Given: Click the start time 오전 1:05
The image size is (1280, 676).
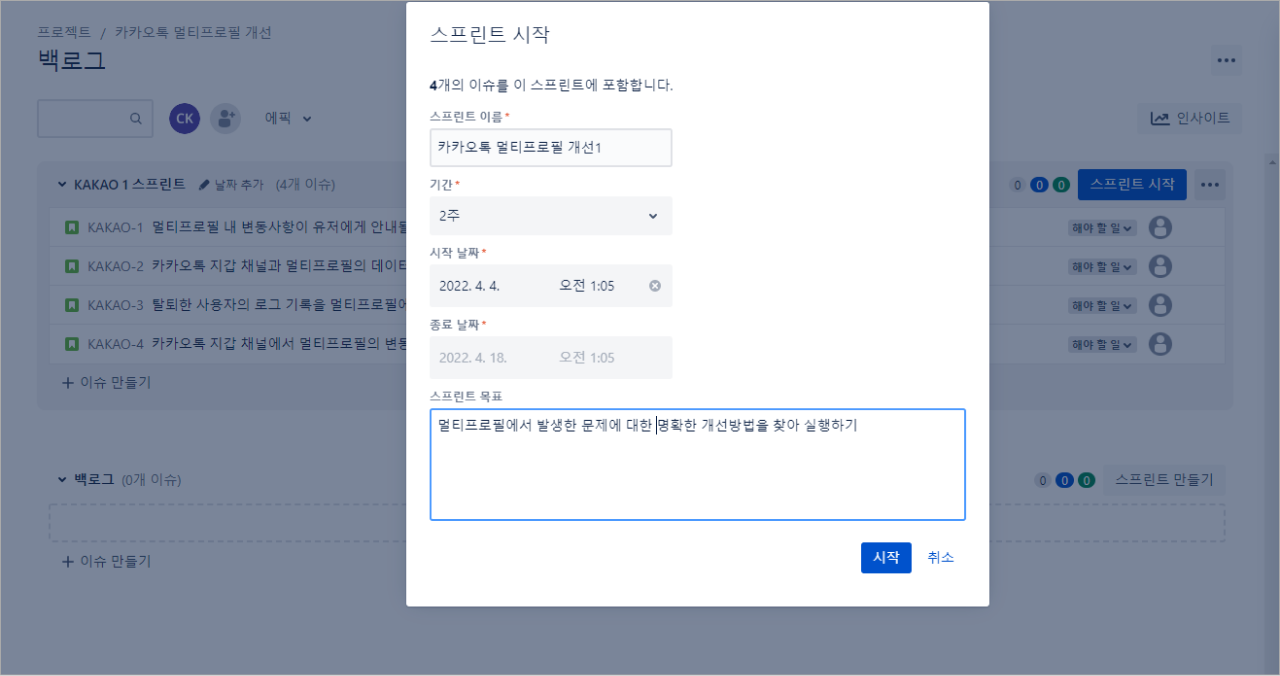Looking at the screenshot, I should [587, 286].
